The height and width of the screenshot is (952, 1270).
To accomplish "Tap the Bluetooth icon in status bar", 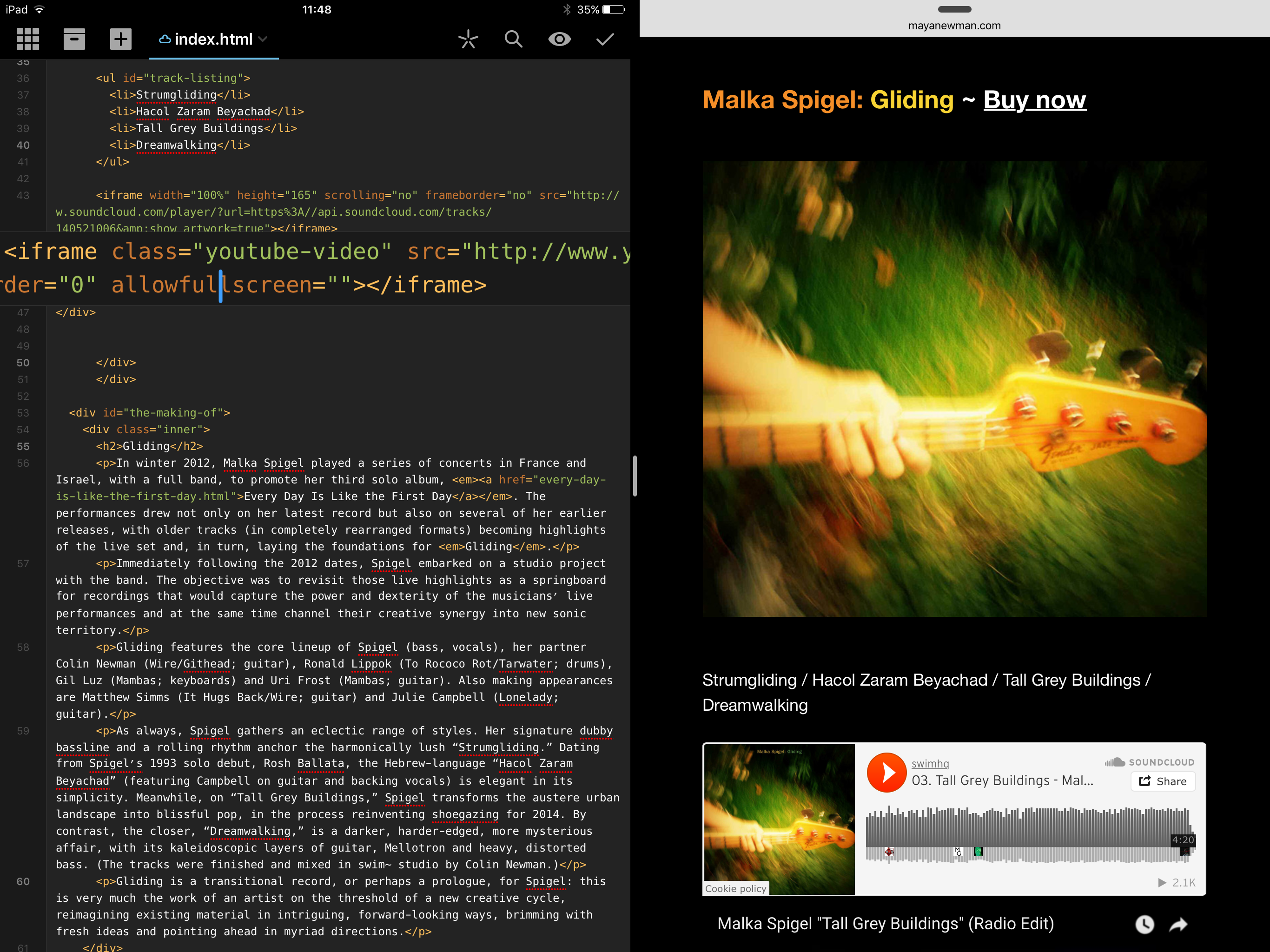I will click(566, 9).
